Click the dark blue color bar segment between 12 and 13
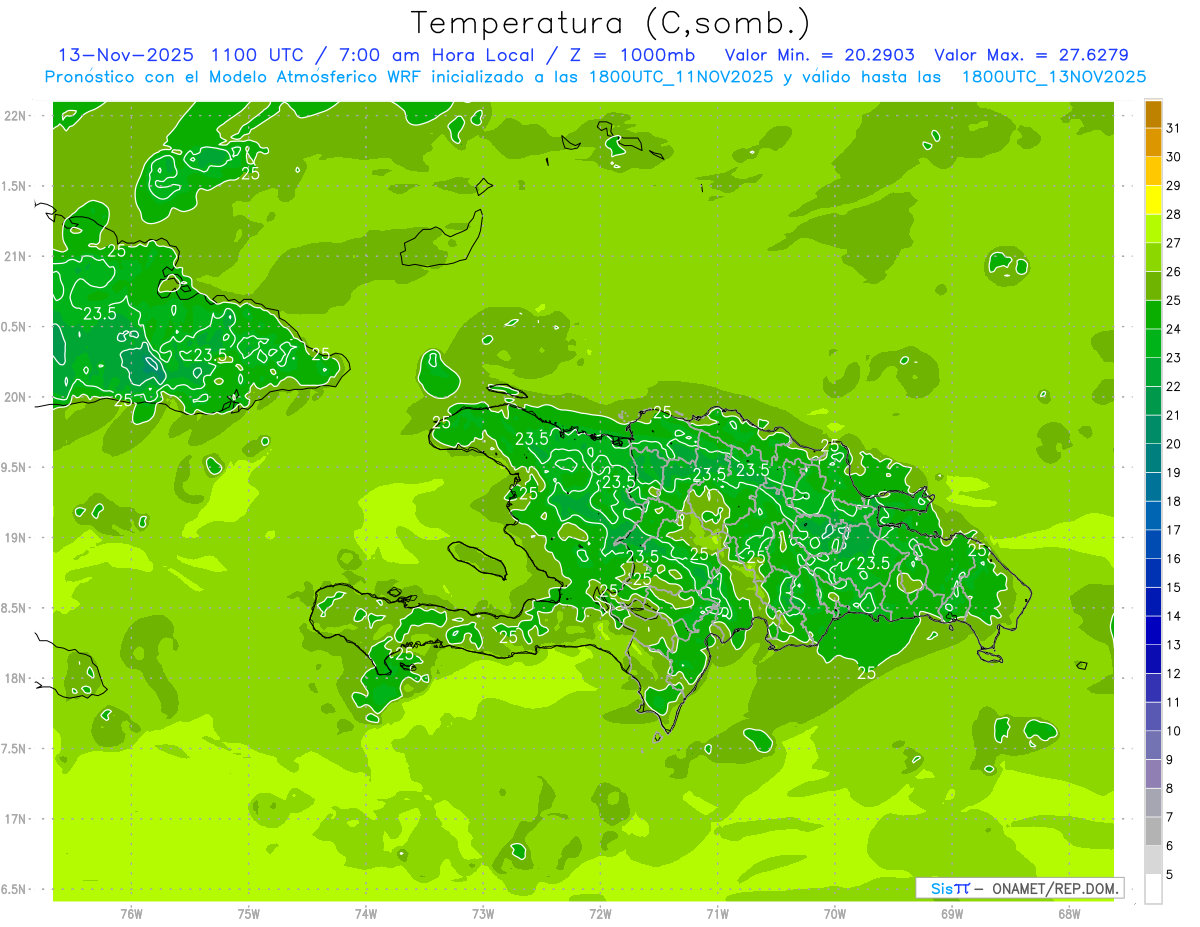The height and width of the screenshot is (927, 1200). (1153, 659)
